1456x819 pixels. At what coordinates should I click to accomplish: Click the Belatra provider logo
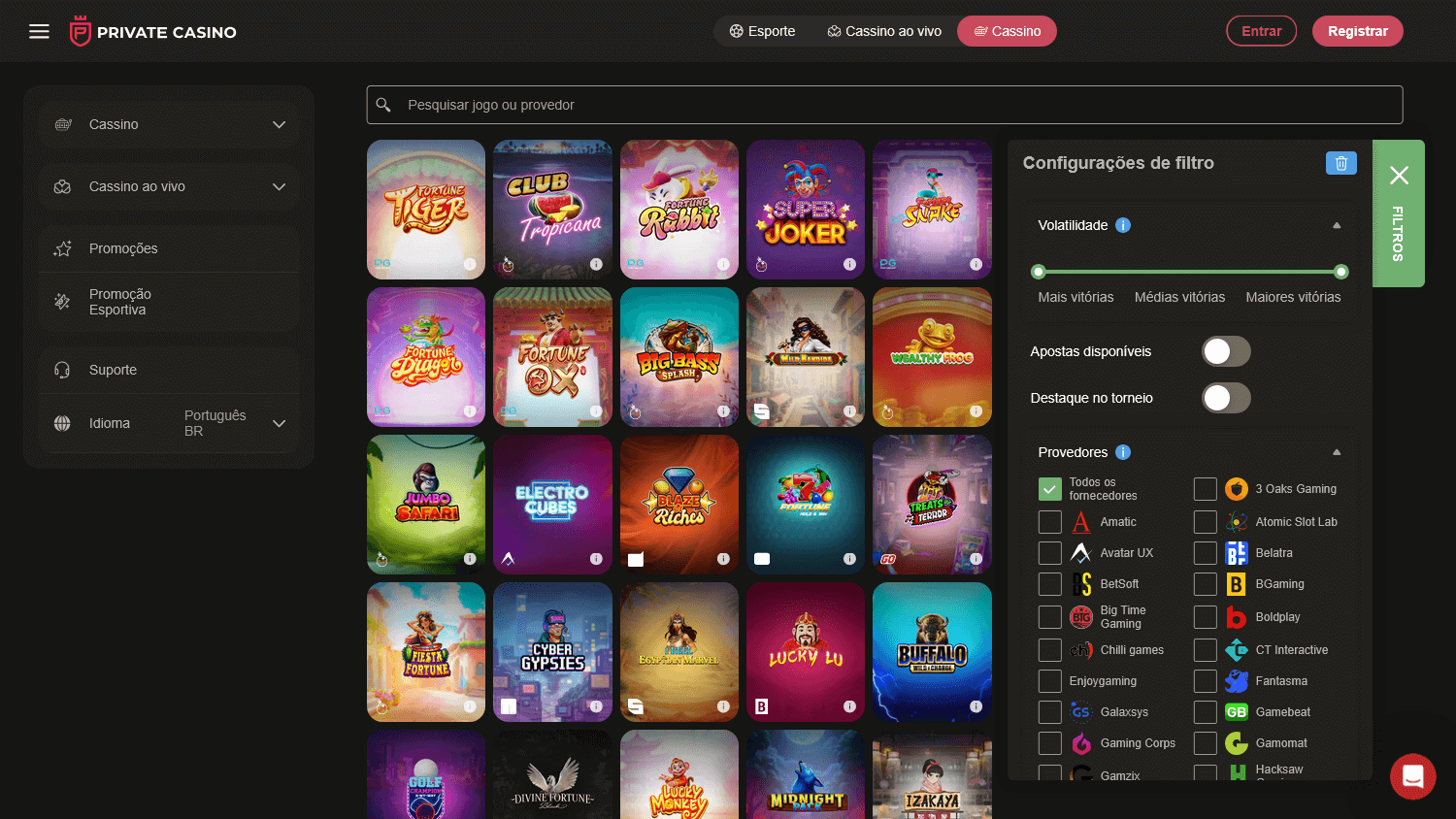[1237, 553]
